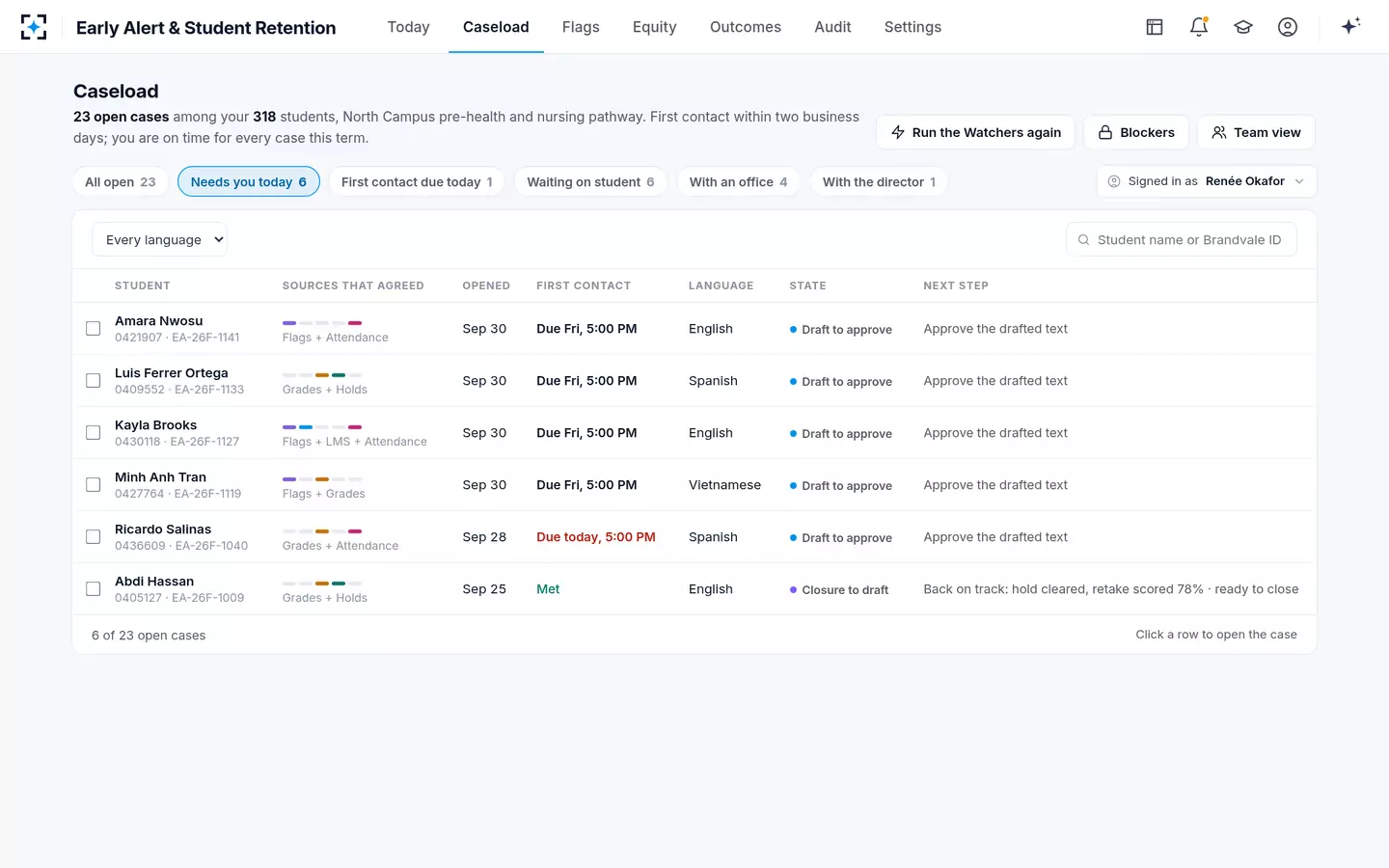The height and width of the screenshot is (868, 1389).
Task: Click the First contact column header
Action: (584, 285)
